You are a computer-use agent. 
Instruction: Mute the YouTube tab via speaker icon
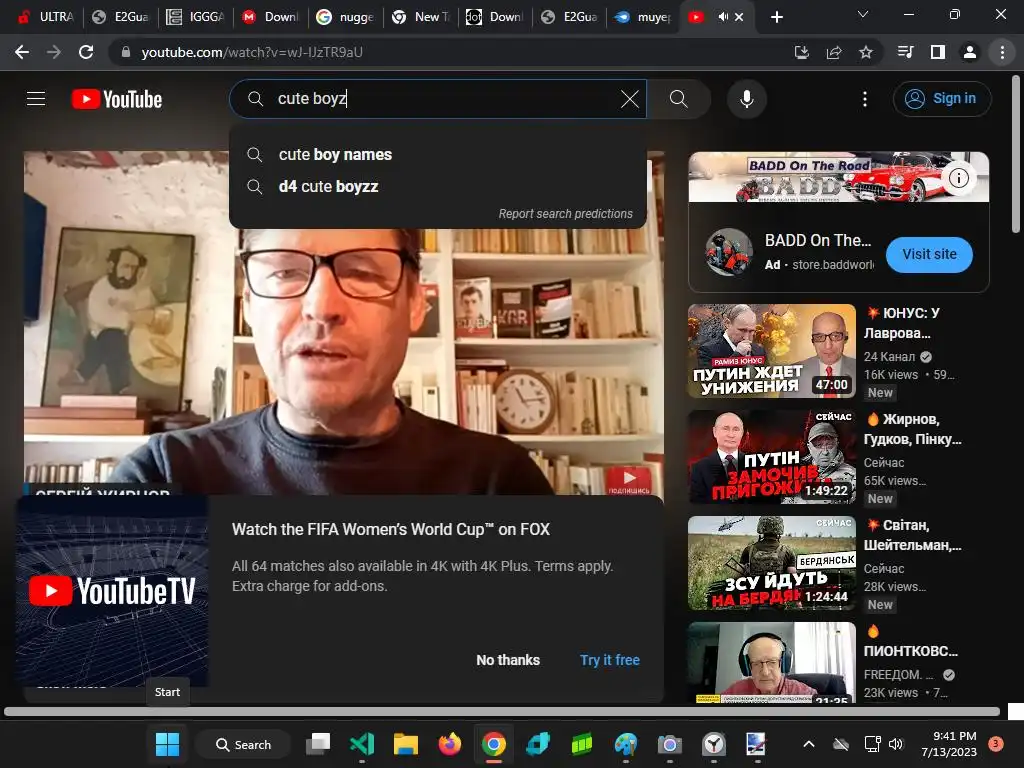pos(723,17)
